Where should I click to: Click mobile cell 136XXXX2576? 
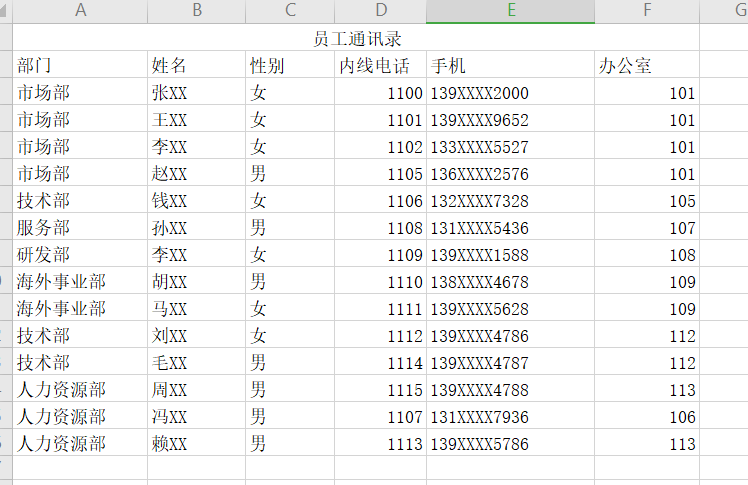510,173
